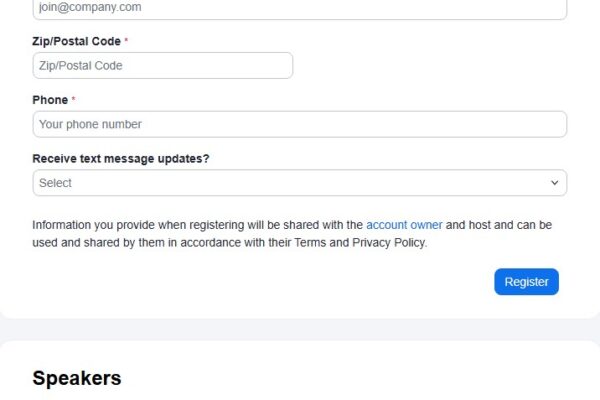Click 'Receive text message updates?' label

(121, 158)
